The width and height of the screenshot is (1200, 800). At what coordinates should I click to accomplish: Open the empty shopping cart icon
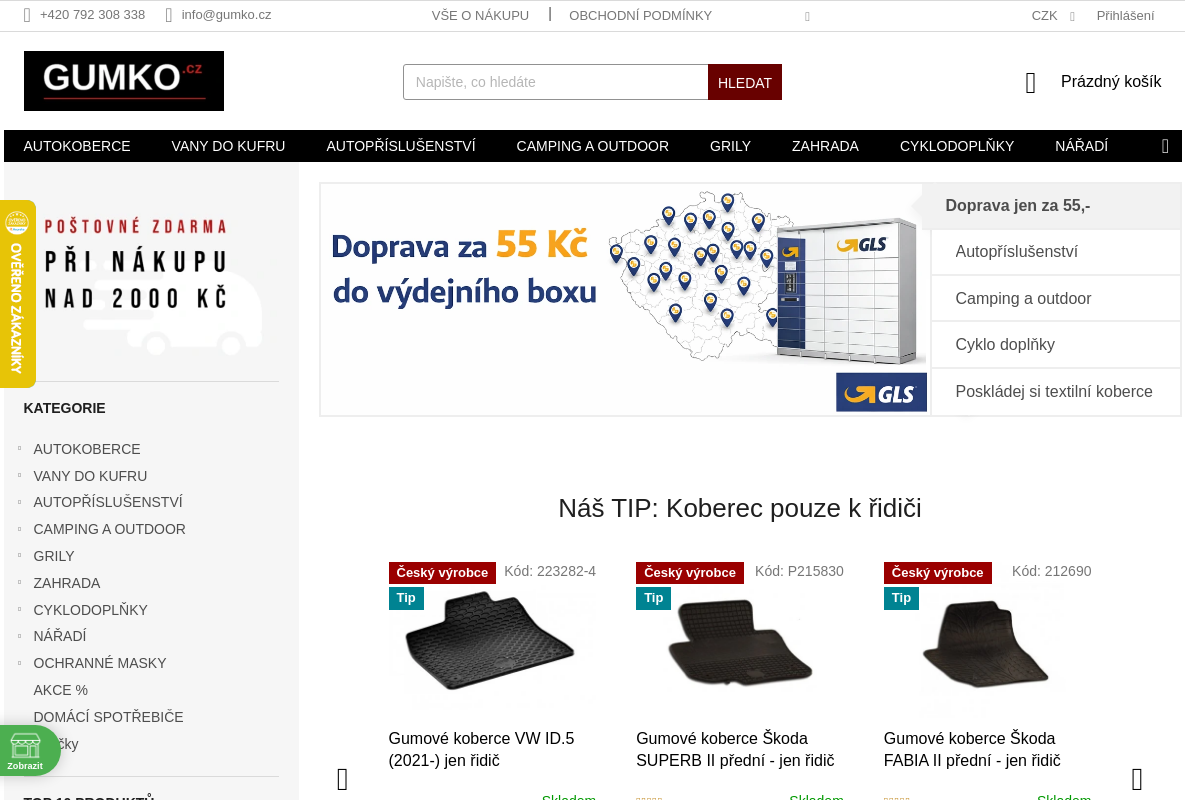coord(1031,83)
